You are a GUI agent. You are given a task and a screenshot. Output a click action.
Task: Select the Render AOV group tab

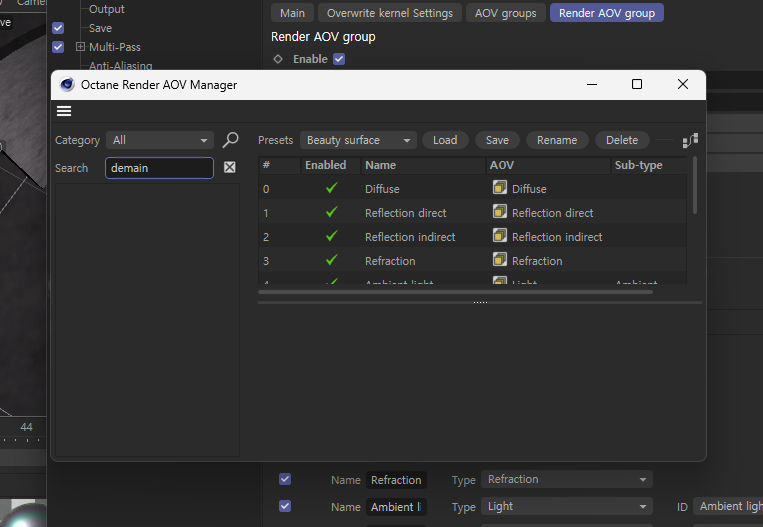click(x=607, y=13)
